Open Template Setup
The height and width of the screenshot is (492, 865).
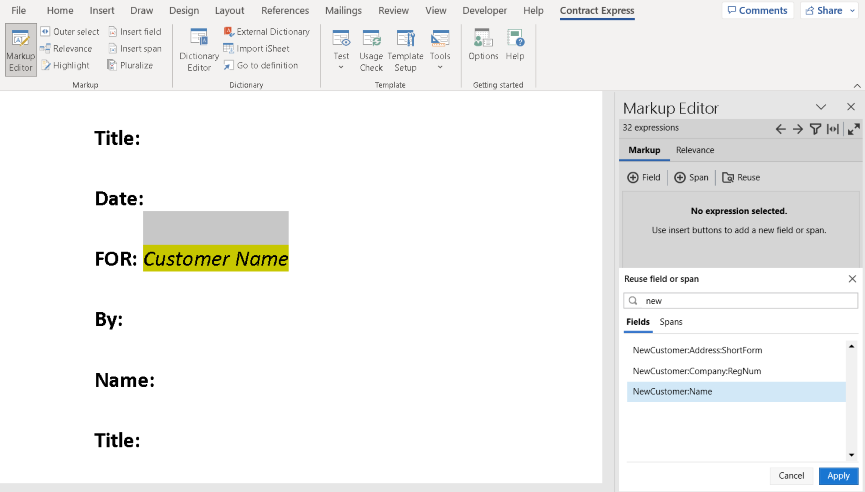[x=405, y=49]
